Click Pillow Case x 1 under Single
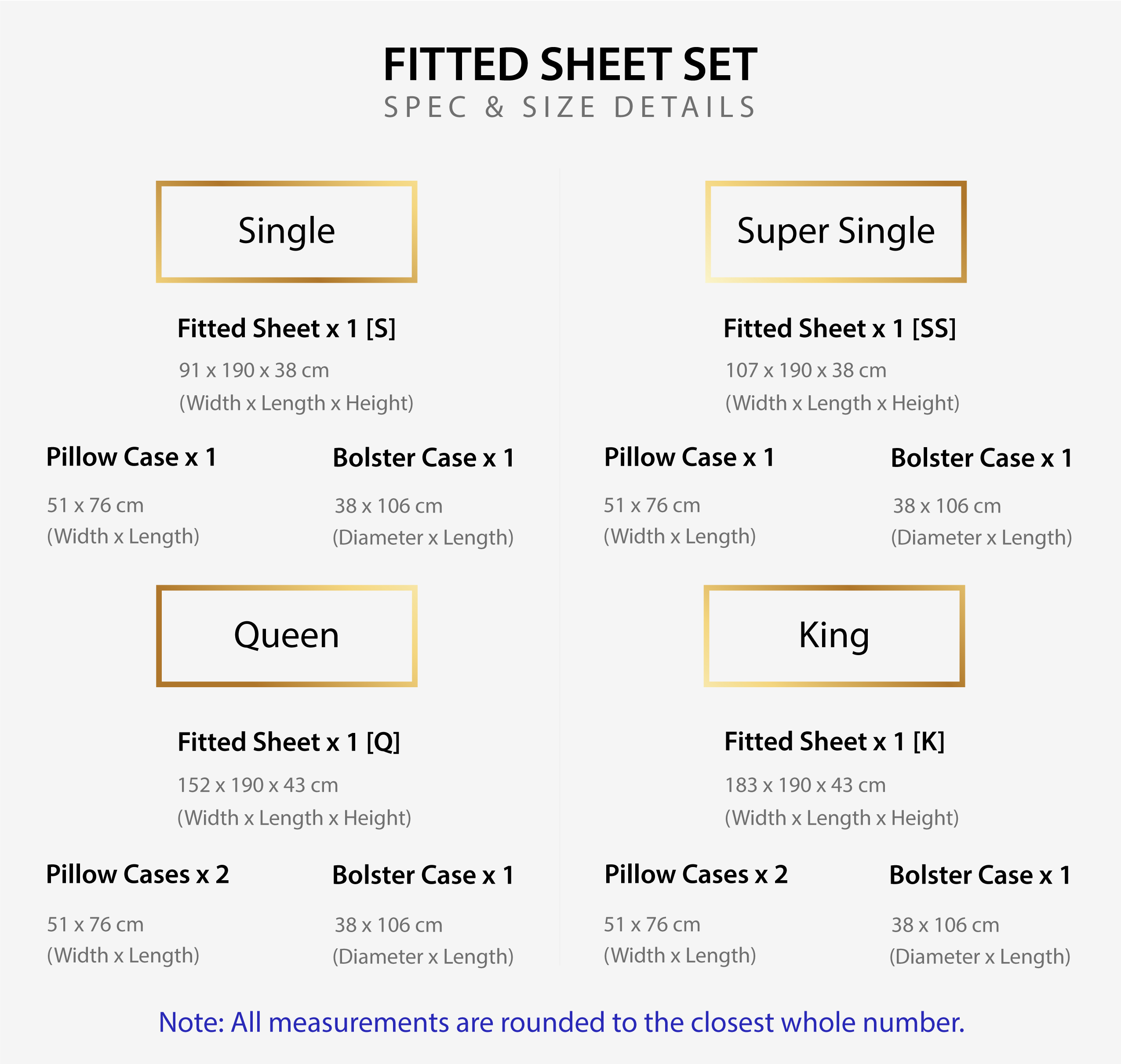Screen dimensions: 1121x1064 131,457
